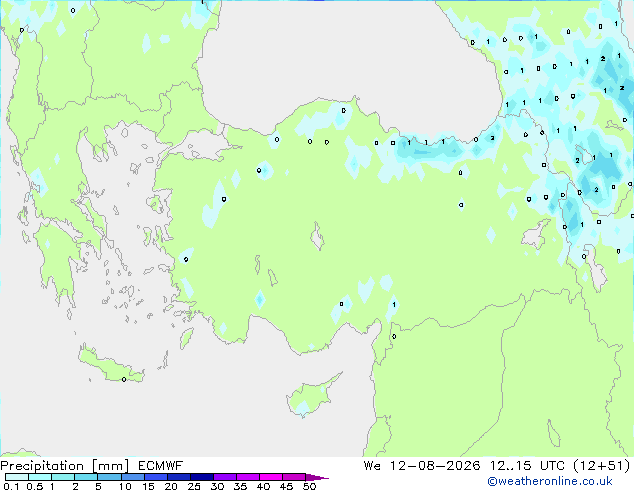Click the Precipitation [mm] title label
634x490 pixels.
click(65, 466)
